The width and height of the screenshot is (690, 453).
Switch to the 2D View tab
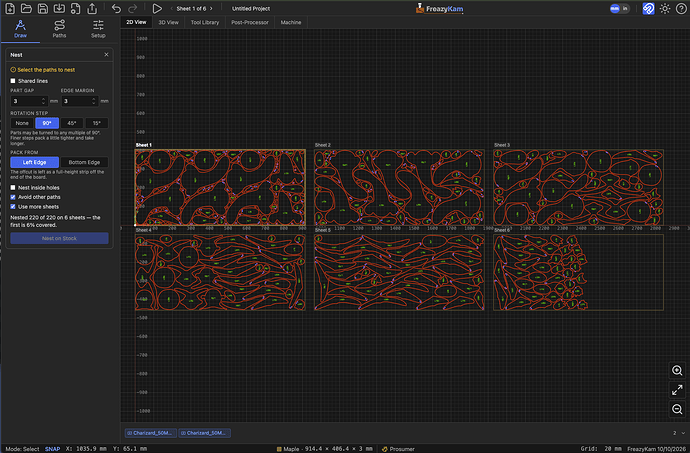pos(136,22)
